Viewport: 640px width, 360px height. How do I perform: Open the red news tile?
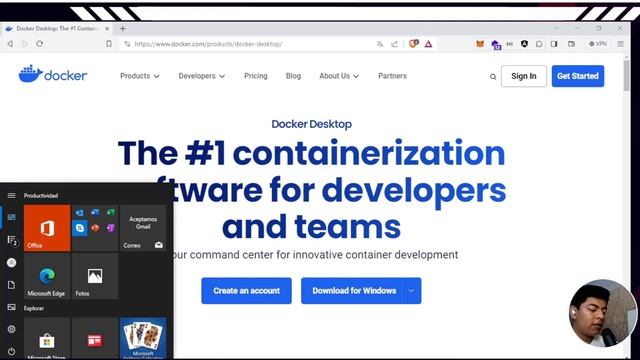point(95,339)
